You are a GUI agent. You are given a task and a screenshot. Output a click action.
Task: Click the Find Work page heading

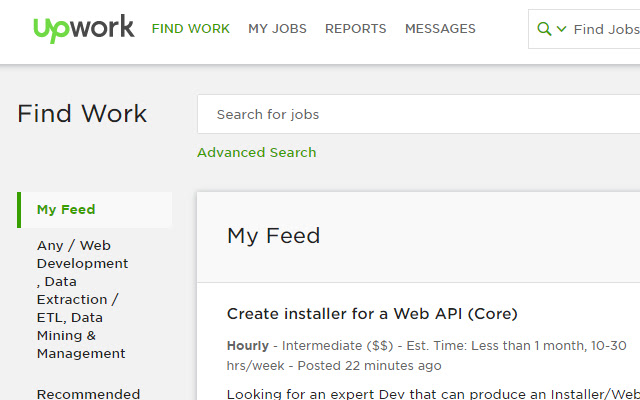(x=82, y=113)
